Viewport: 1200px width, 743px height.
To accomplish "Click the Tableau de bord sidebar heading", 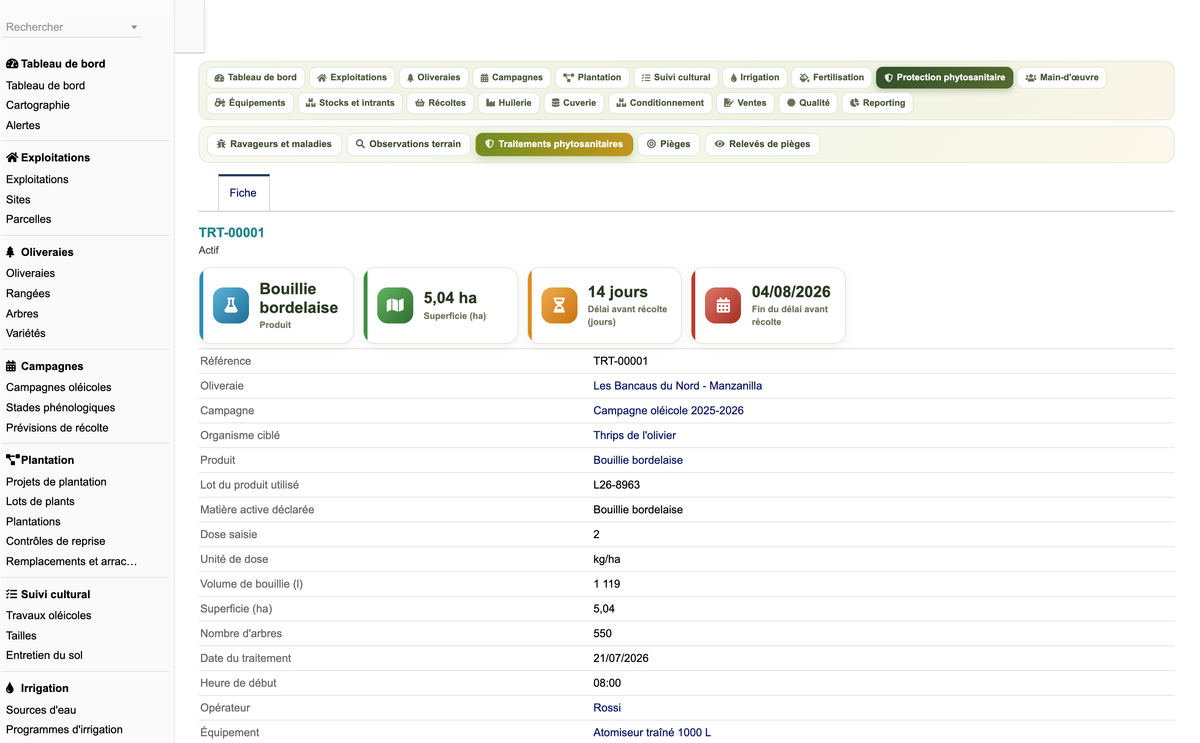I will tap(56, 64).
